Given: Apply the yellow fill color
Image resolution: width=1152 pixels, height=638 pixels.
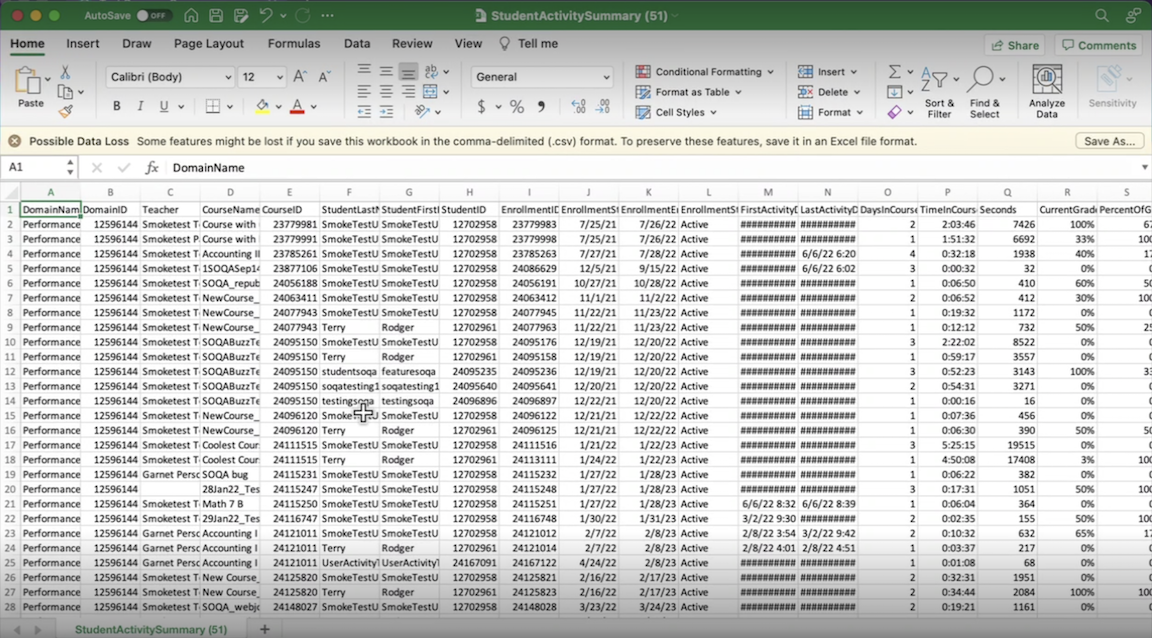Looking at the screenshot, I should click(262, 107).
